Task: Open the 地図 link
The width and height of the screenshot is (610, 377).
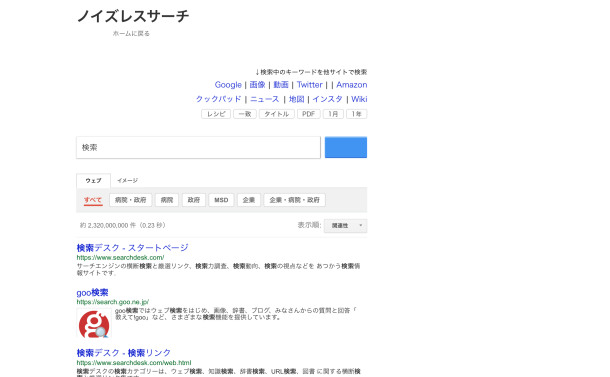Action: 296,99
